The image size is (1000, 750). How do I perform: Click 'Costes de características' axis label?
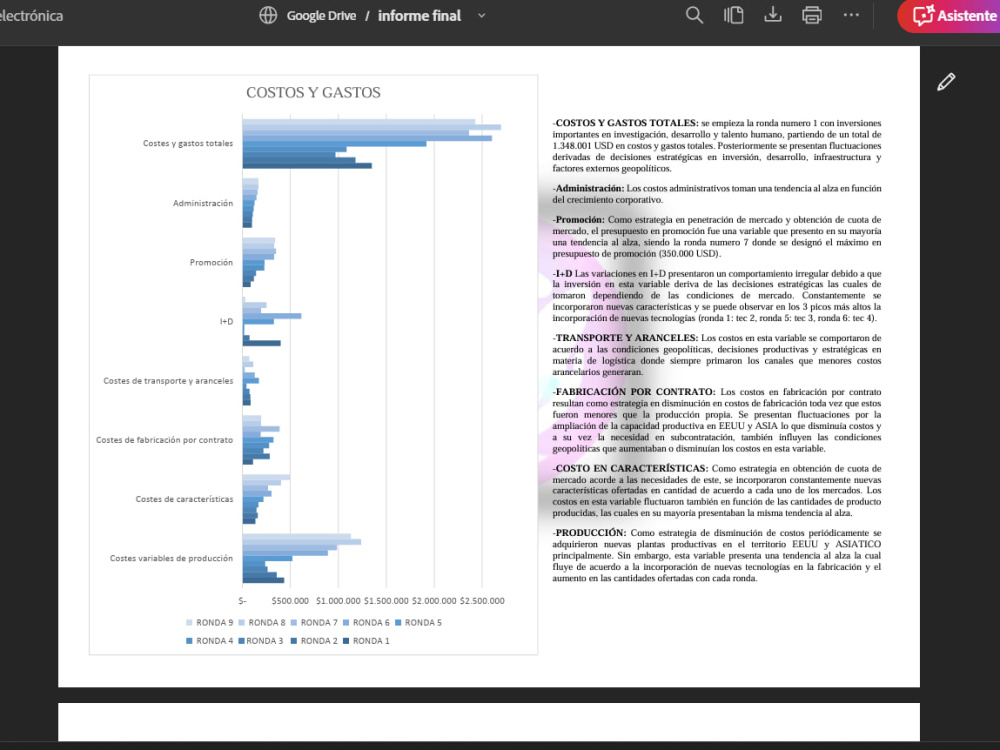(x=184, y=499)
